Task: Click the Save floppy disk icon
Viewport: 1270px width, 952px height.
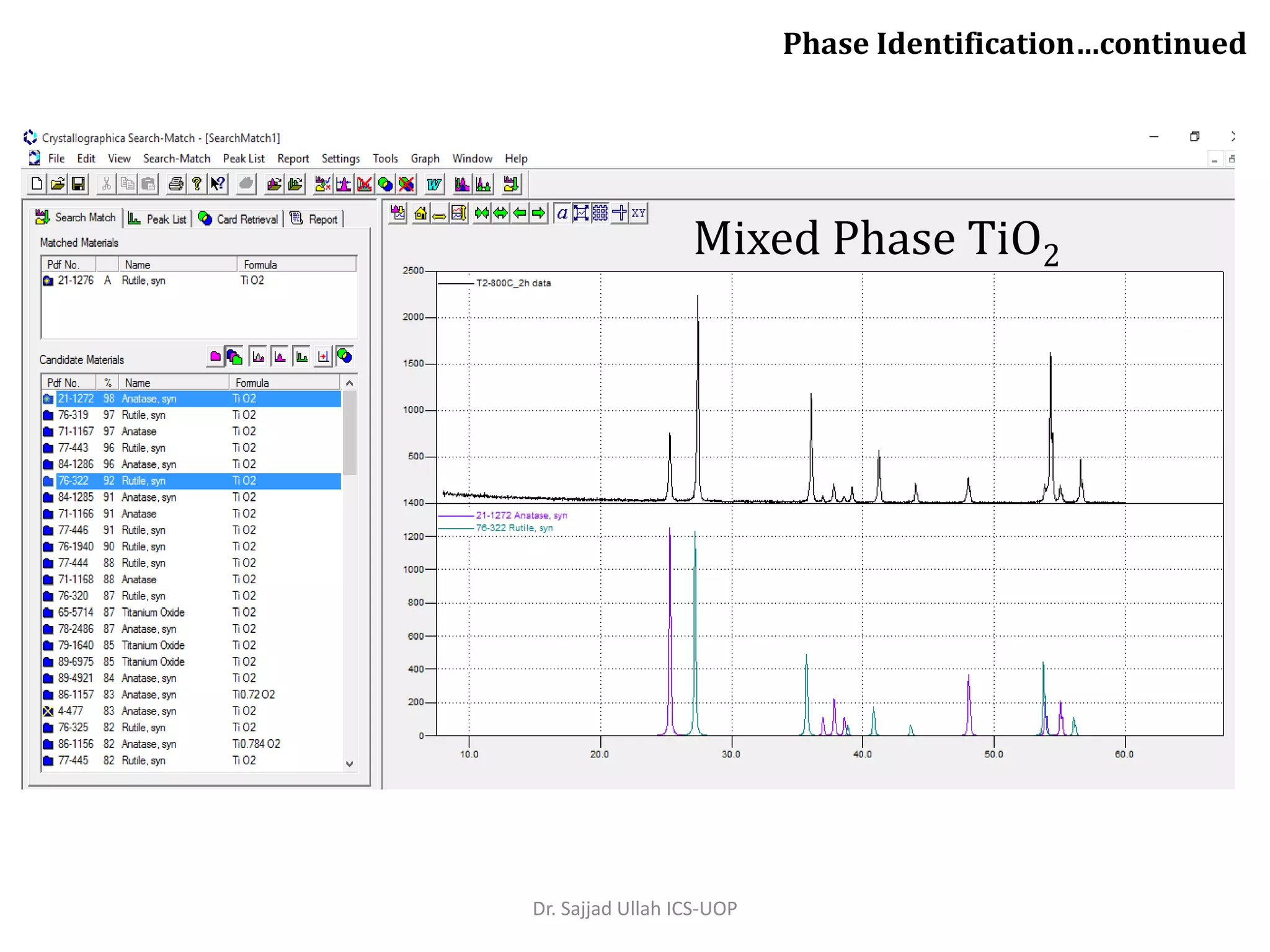Action: pyautogui.click(x=79, y=184)
